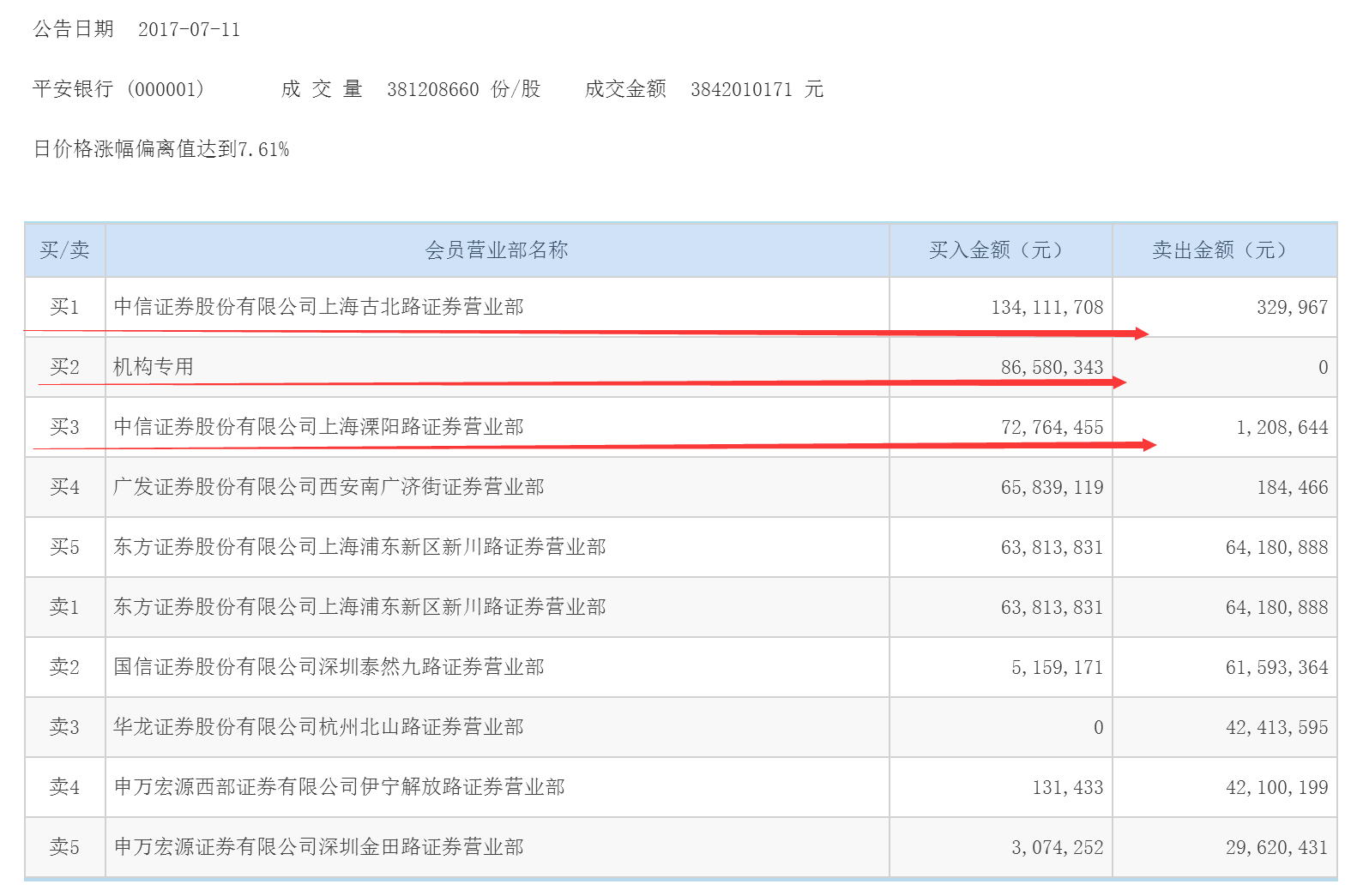Select sell amount 29,620,431

coord(1276,847)
